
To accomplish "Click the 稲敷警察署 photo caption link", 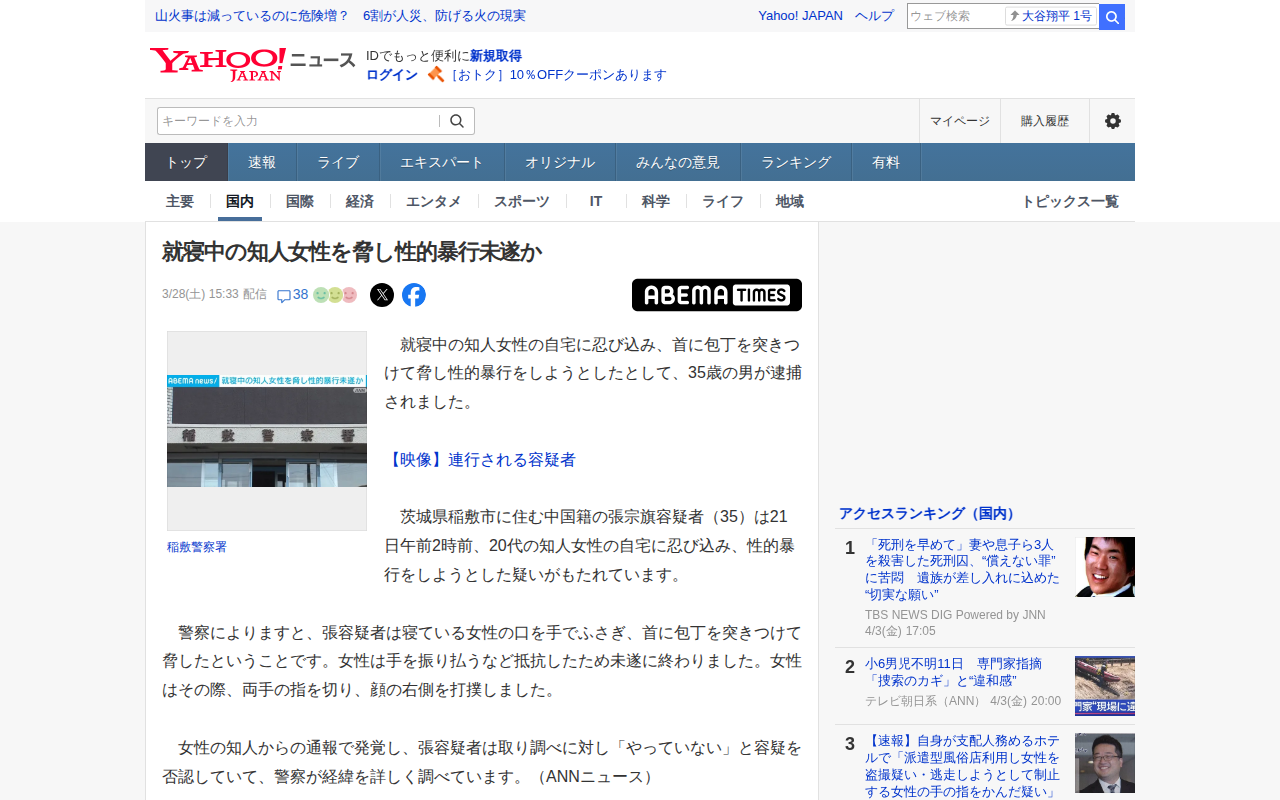I will 197,547.
